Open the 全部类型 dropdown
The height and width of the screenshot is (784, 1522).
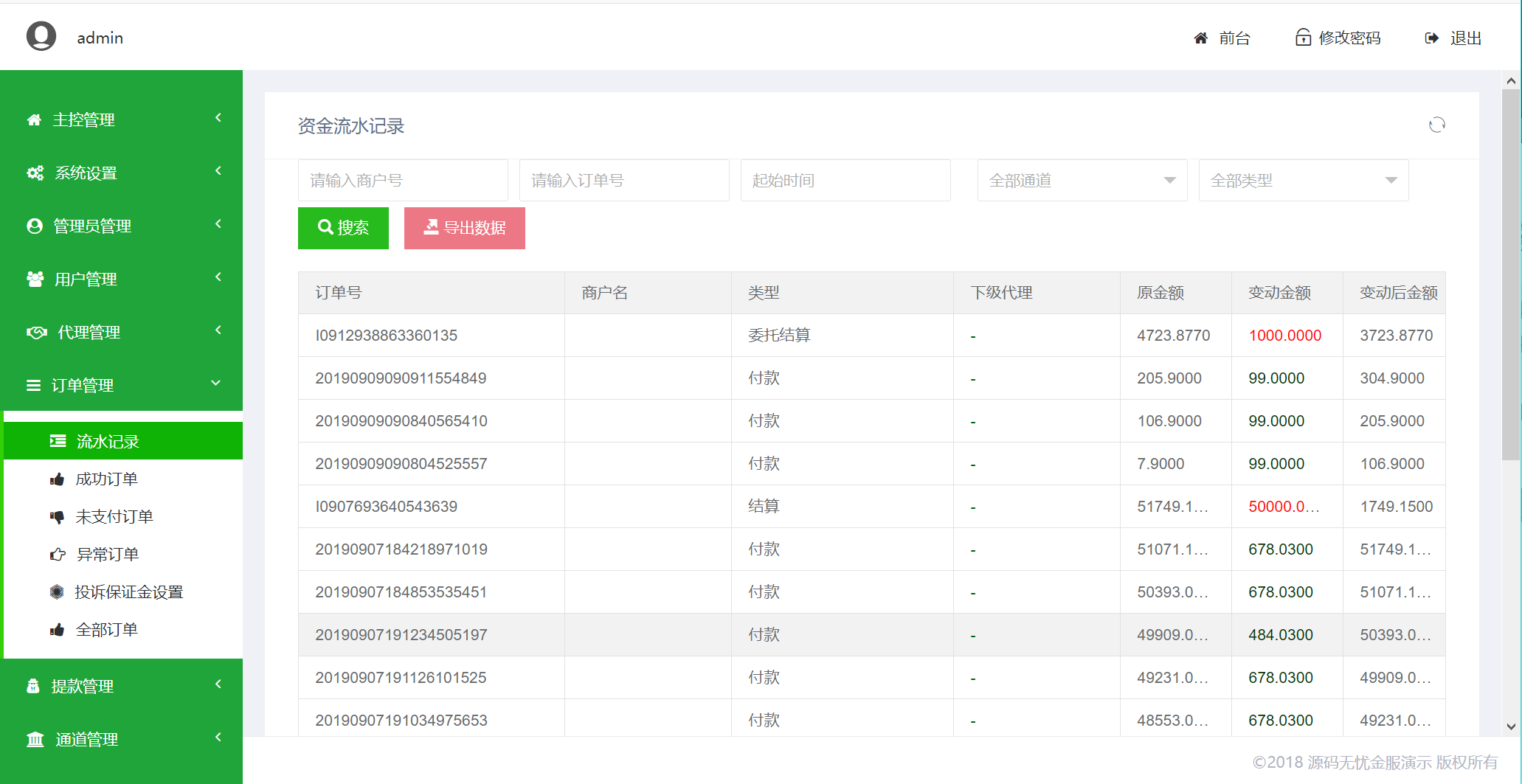click(1303, 180)
